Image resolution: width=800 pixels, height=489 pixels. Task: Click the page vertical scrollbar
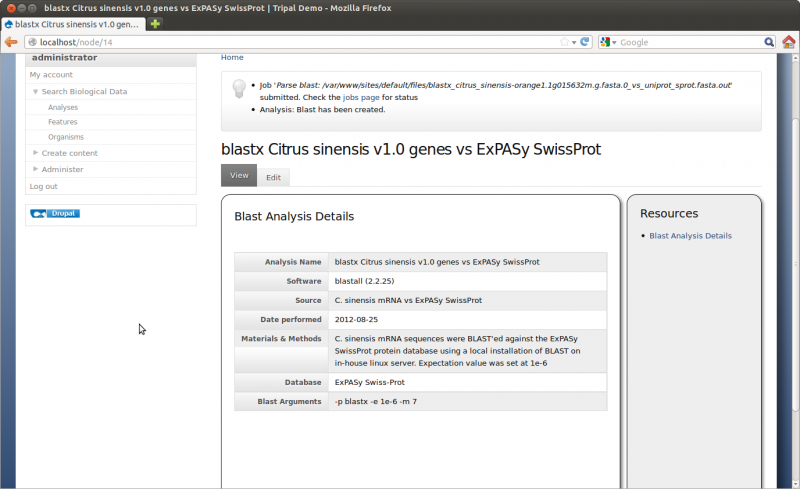(x=795, y=264)
